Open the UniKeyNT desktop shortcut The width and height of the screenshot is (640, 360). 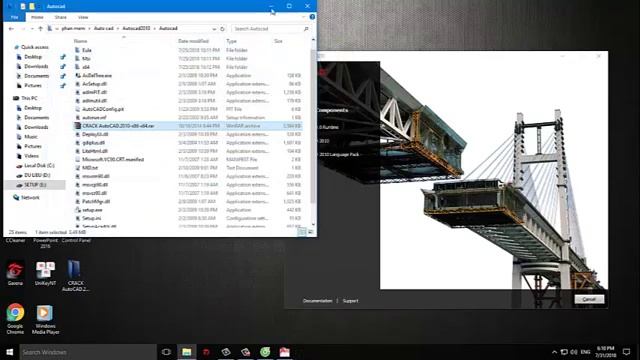(x=45, y=273)
